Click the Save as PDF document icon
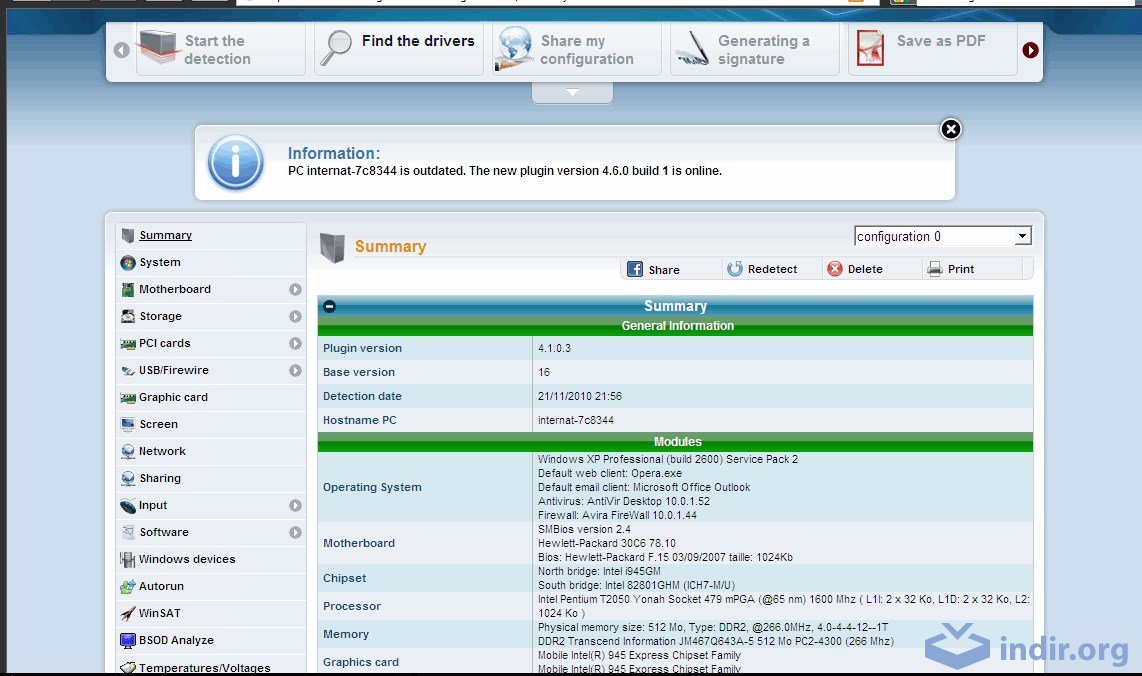Image resolution: width=1142 pixels, height=676 pixels. pyautogui.click(x=870, y=49)
